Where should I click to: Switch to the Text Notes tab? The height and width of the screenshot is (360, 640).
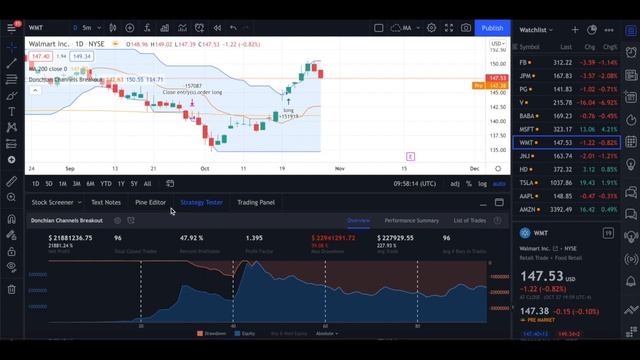(106, 202)
